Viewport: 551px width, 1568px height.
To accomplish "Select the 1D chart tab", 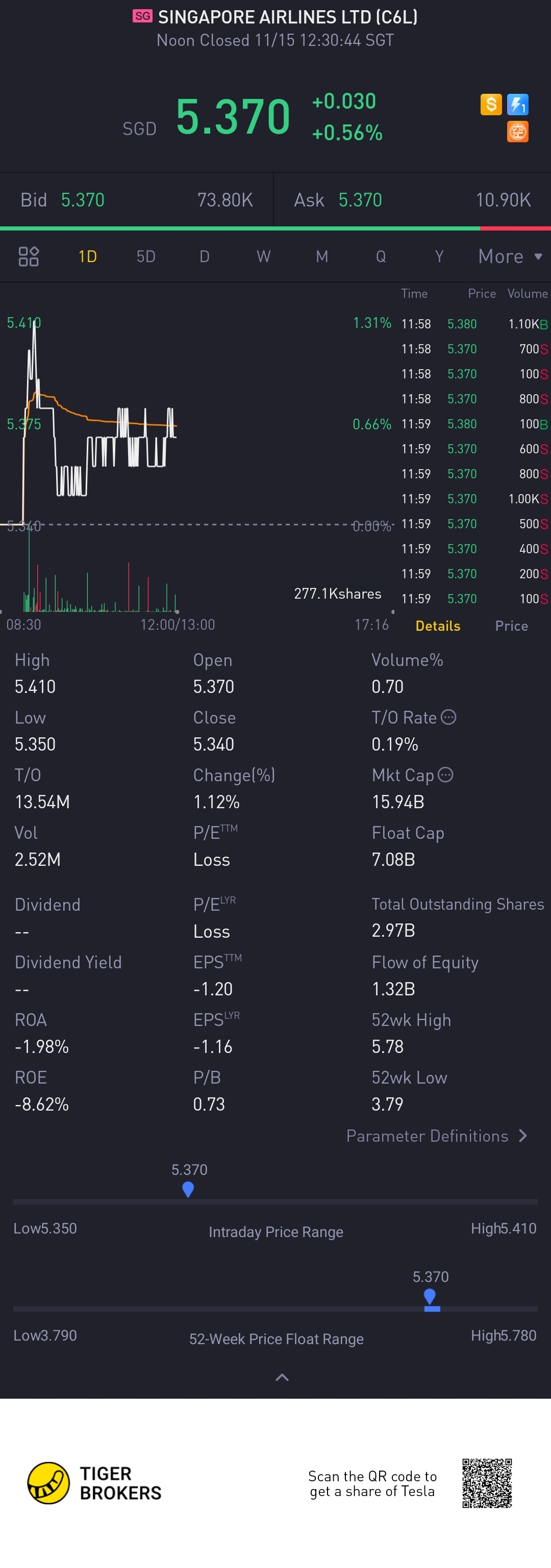I will (88, 256).
